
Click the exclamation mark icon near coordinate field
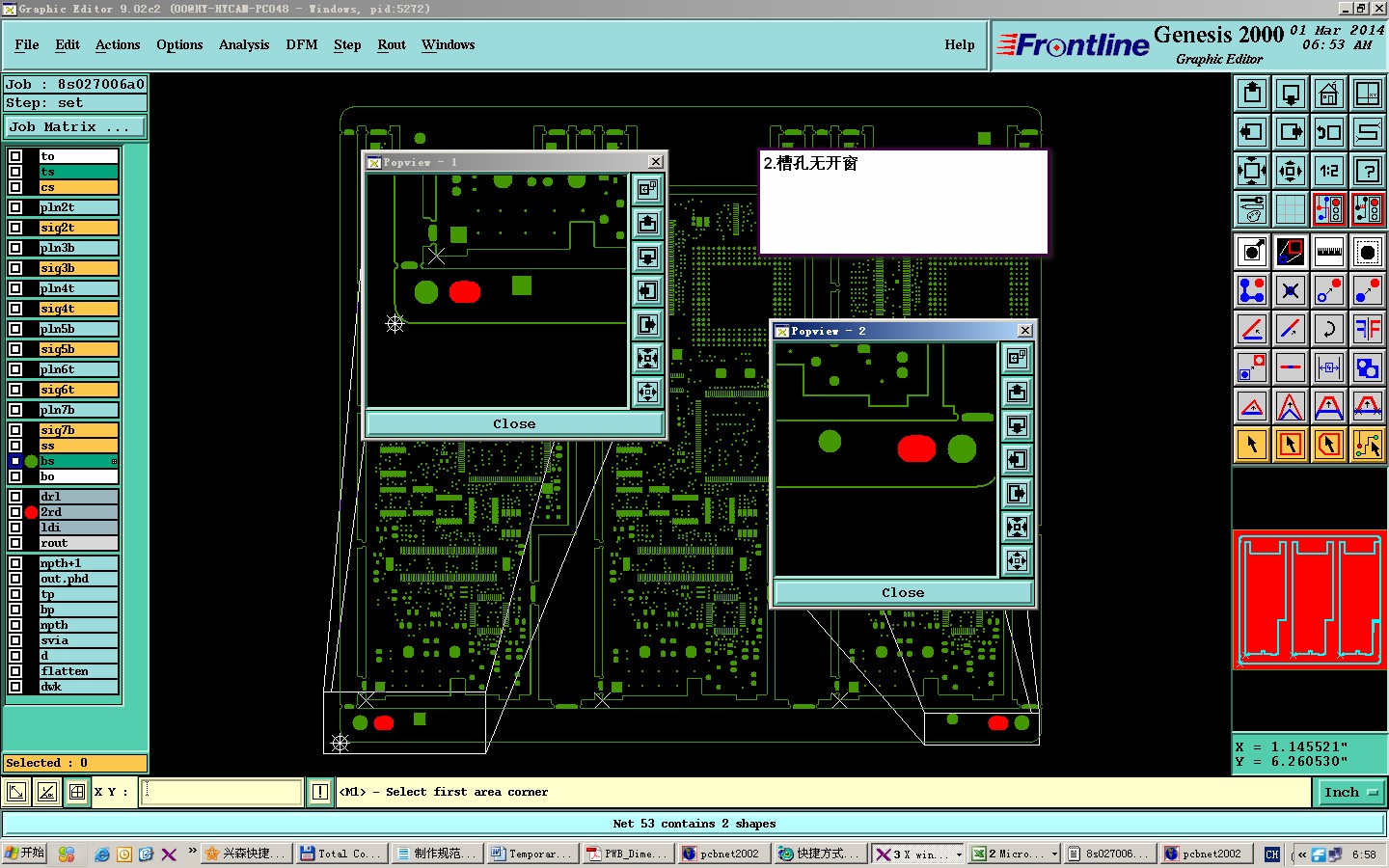(320, 792)
